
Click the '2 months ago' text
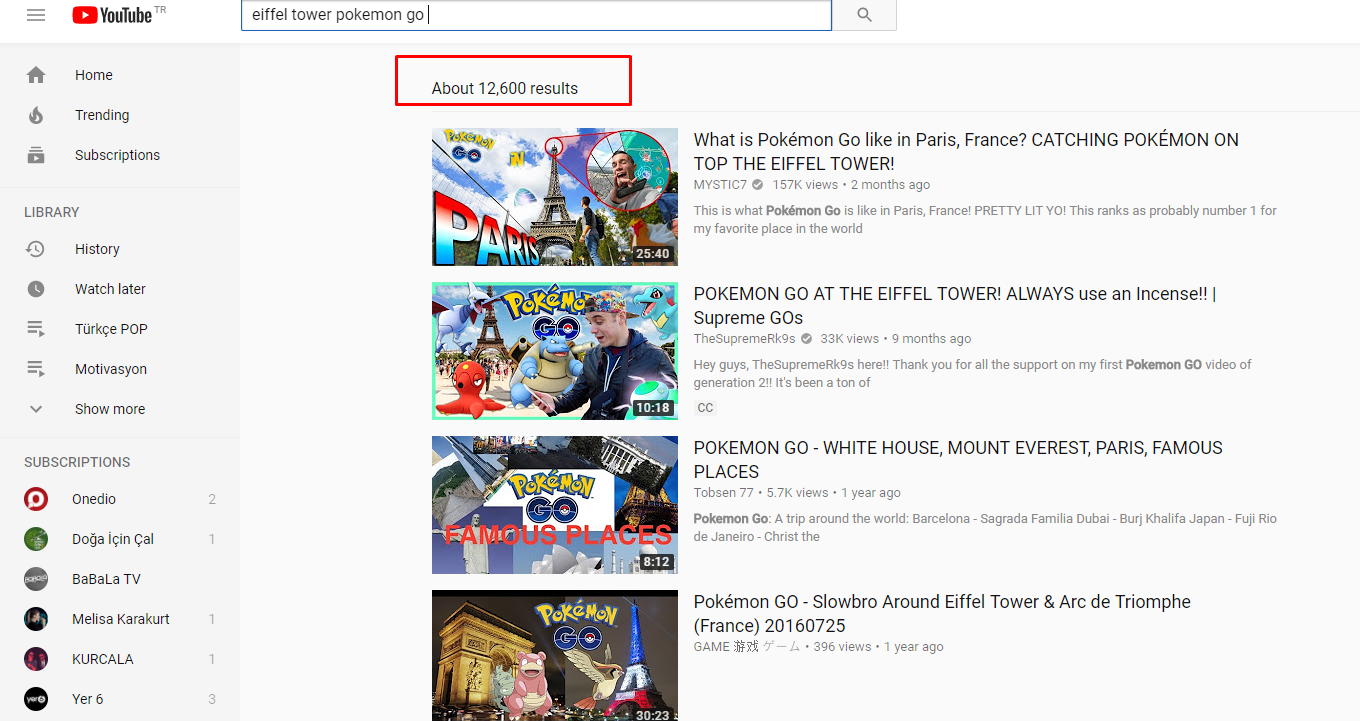(x=890, y=185)
